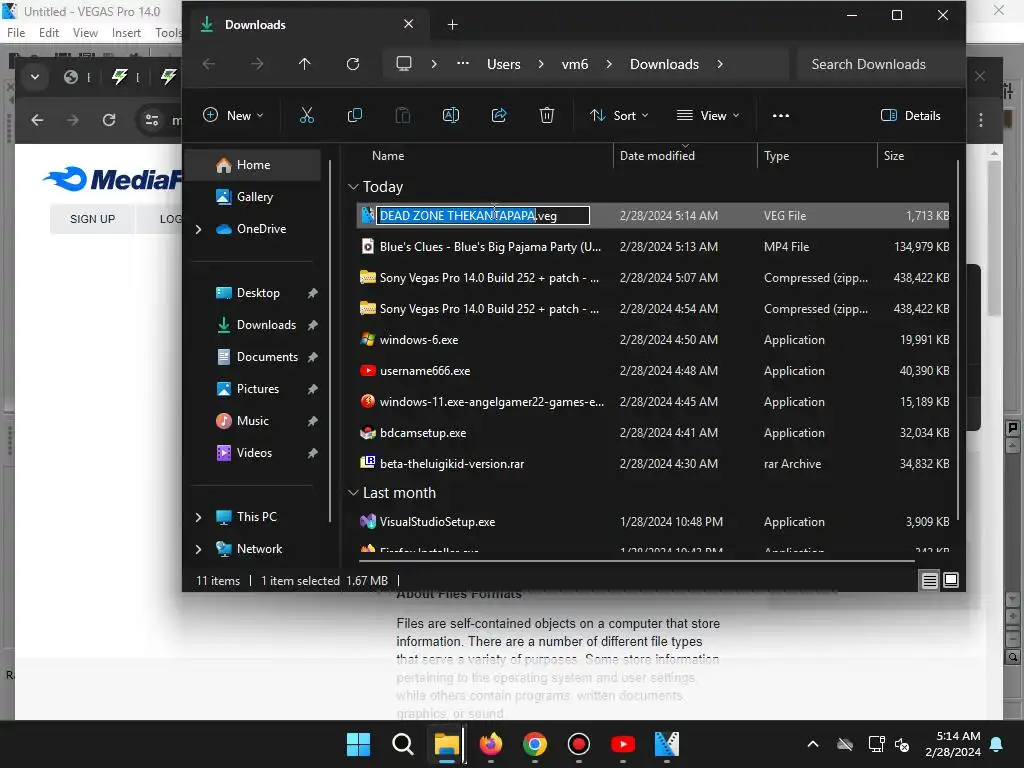The height and width of the screenshot is (768, 1024).
Task: Select VisualStudioSetup.exe file
Action: click(653, 522)
